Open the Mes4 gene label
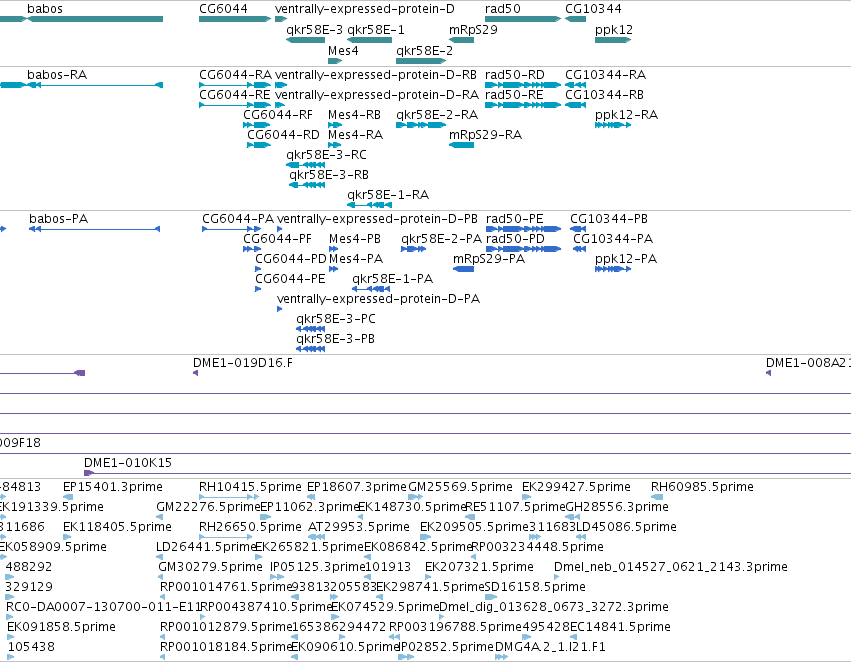851x662 pixels. click(343, 50)
